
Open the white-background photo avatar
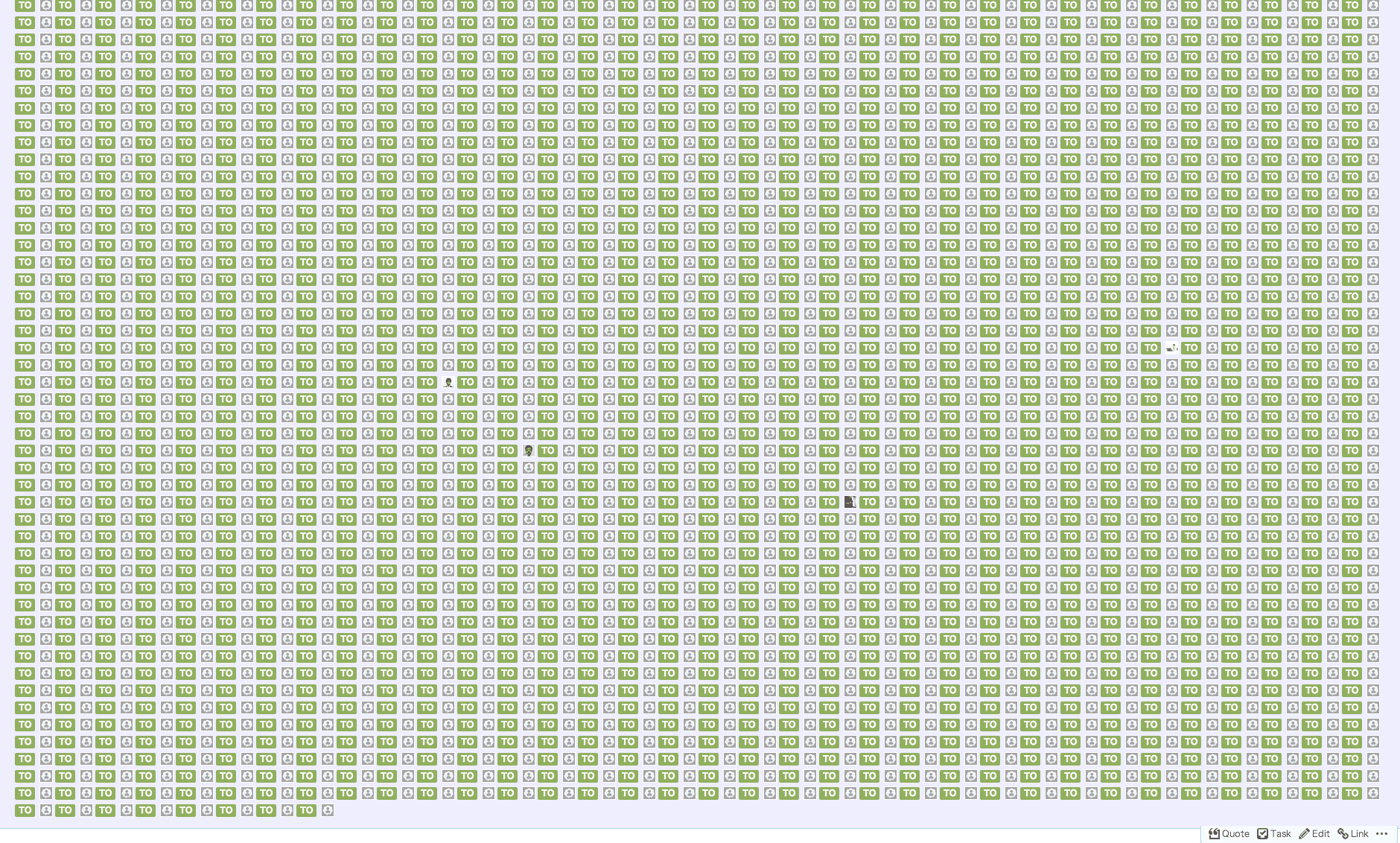pos(1172,348)
